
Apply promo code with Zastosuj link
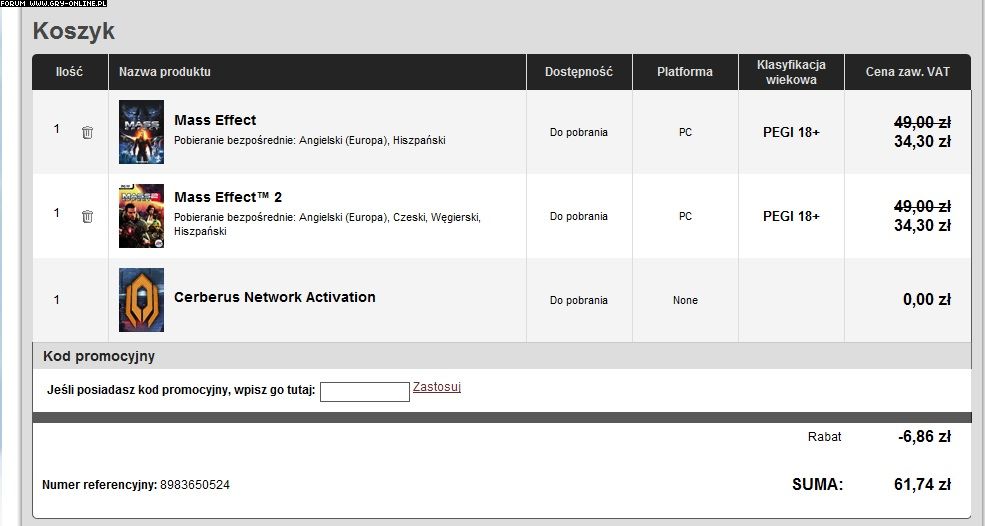(437, 387)
